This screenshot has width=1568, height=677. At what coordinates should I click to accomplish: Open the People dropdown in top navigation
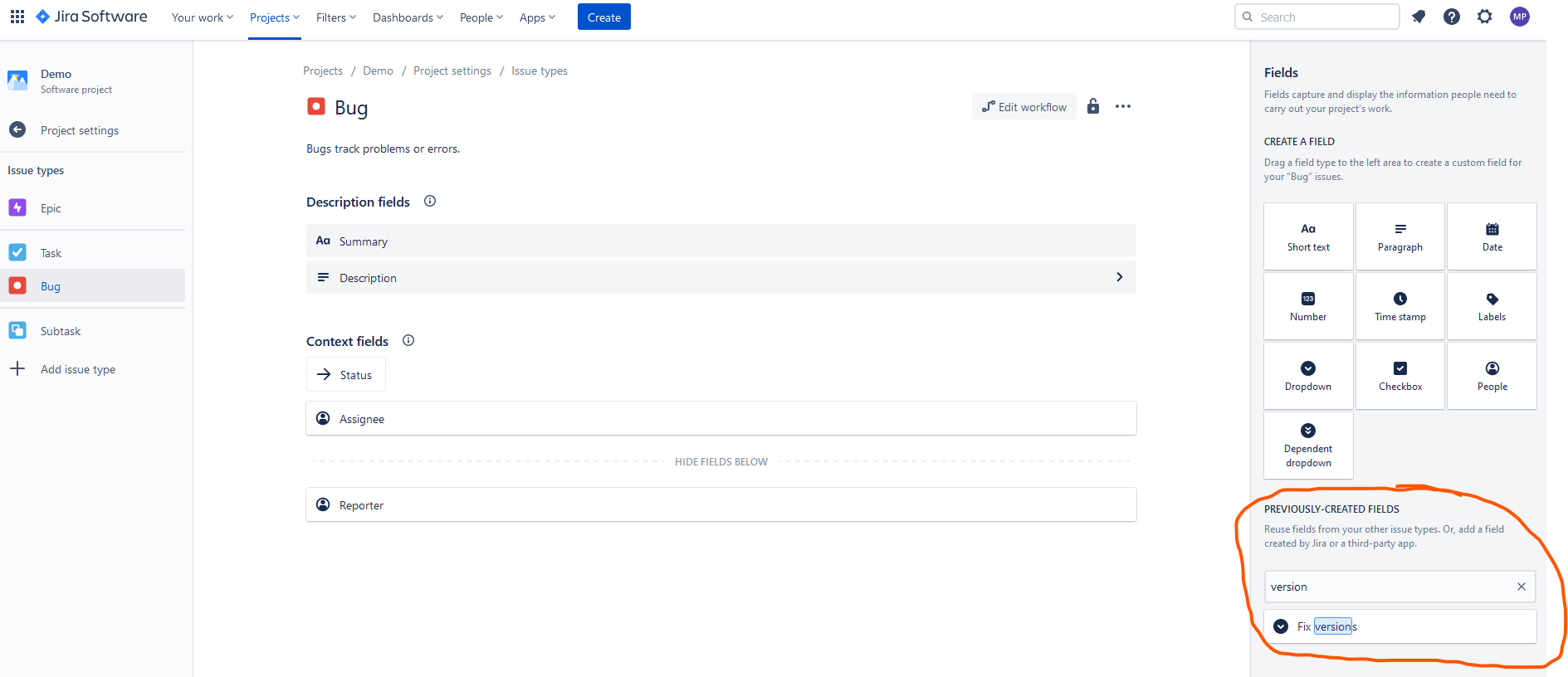(x=481, y=17)
